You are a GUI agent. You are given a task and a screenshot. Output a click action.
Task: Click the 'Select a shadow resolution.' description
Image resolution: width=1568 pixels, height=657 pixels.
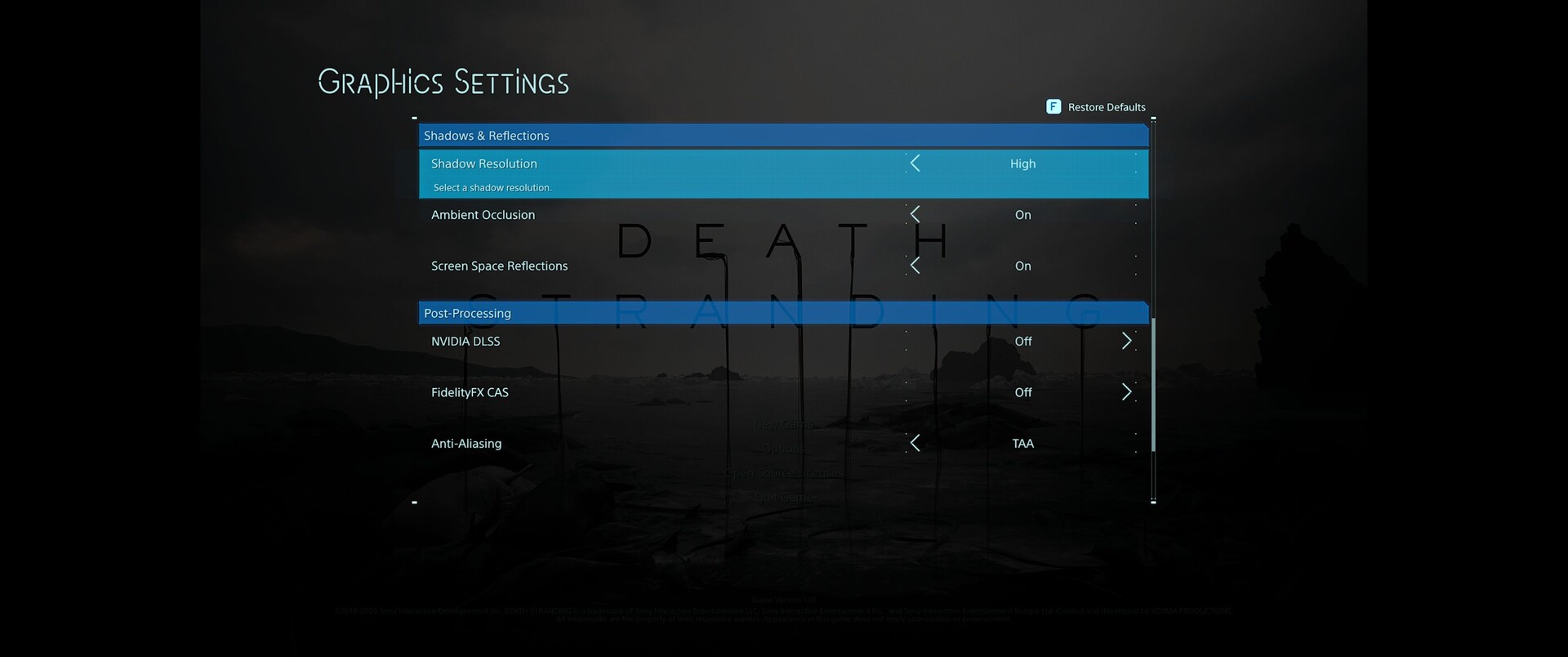click(x=492, y=188)
